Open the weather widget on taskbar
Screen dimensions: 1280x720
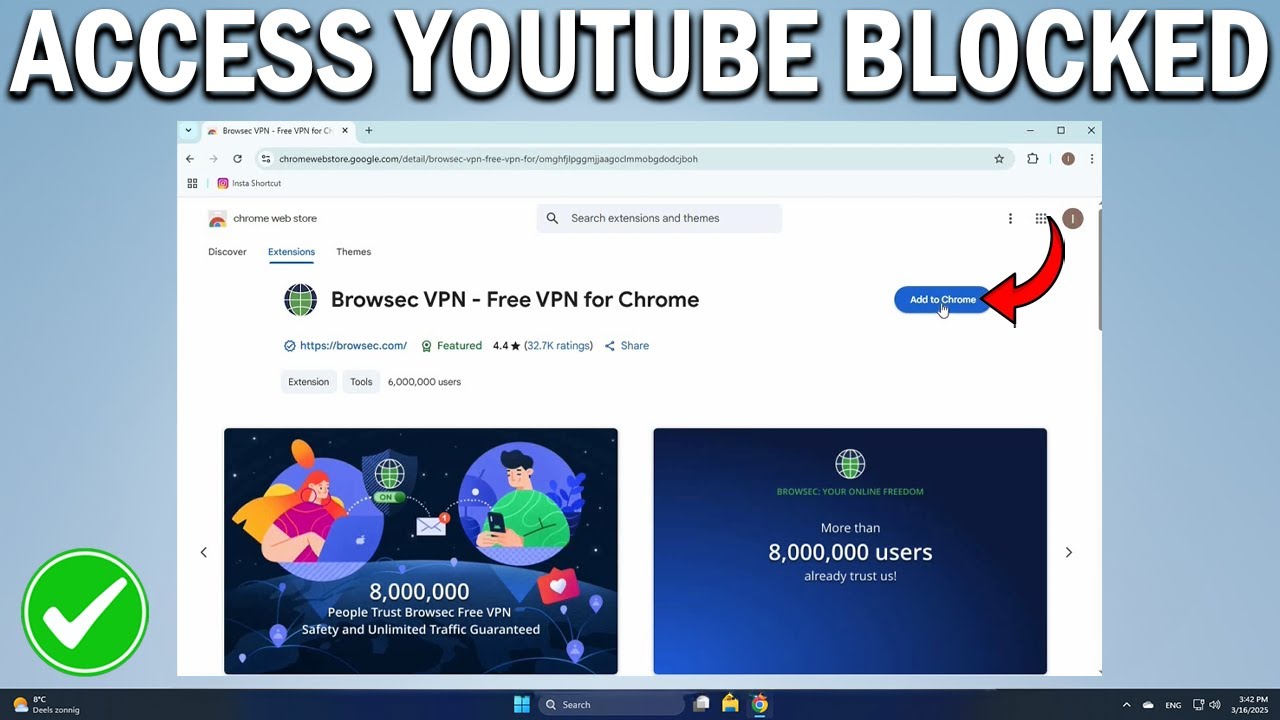pos(46,704)
